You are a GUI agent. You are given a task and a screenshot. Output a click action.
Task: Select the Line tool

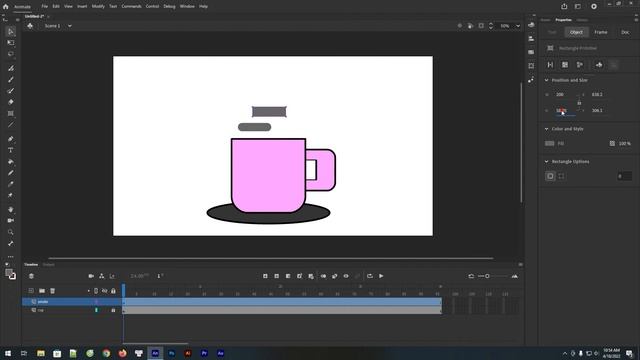[x=11, y=124]
